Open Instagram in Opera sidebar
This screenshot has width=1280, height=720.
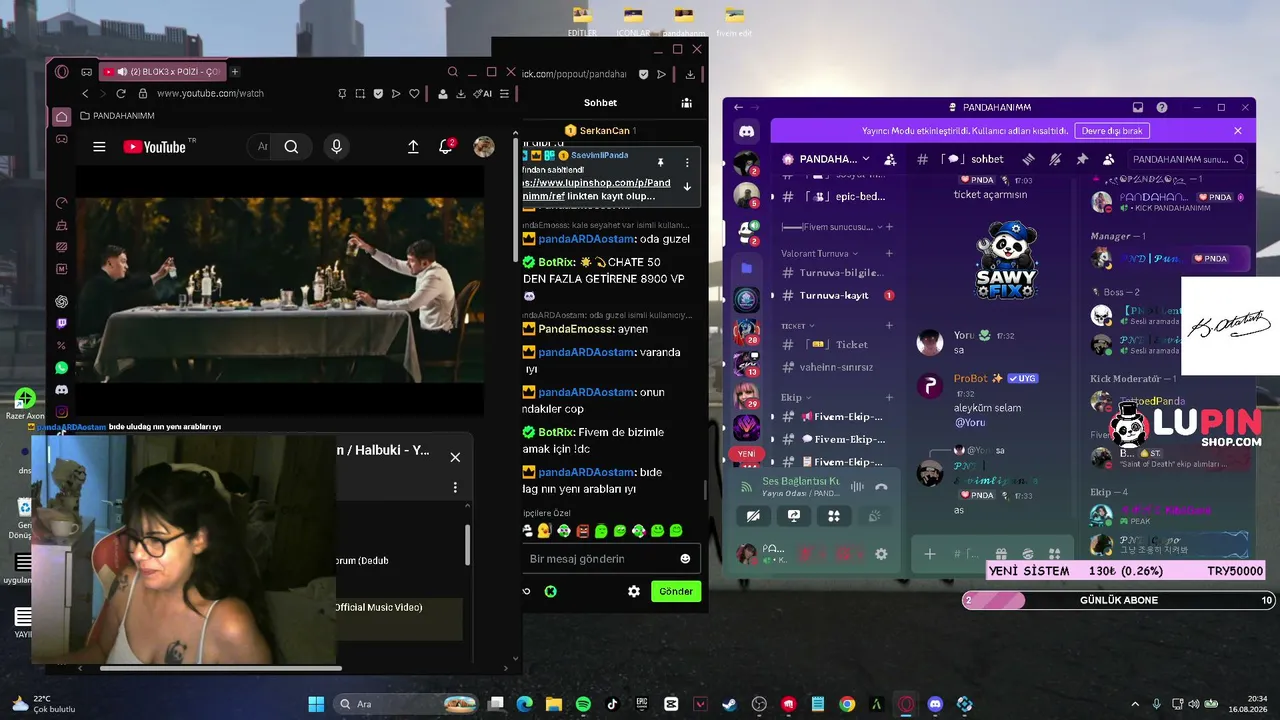tap(62, 412)
